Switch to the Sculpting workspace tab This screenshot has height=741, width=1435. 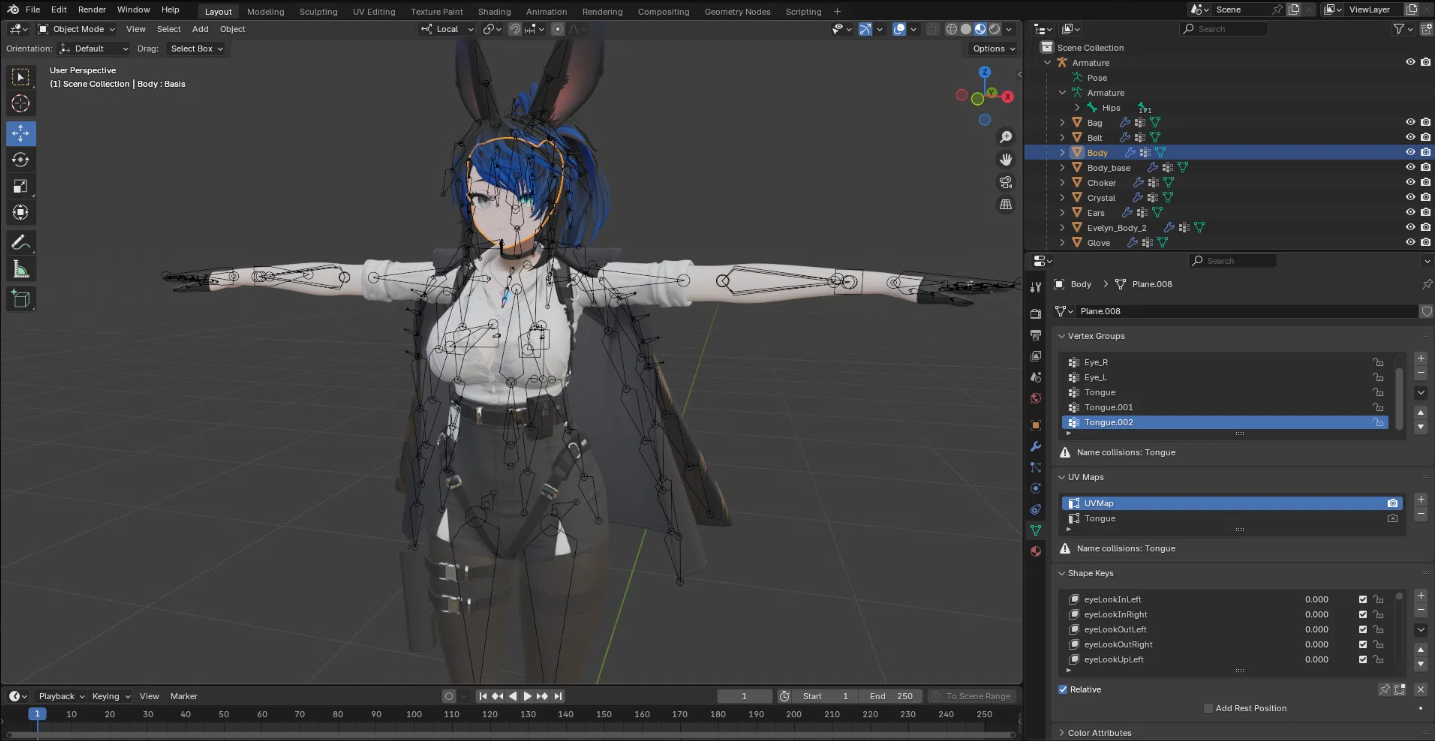click(x=318, y=12)
